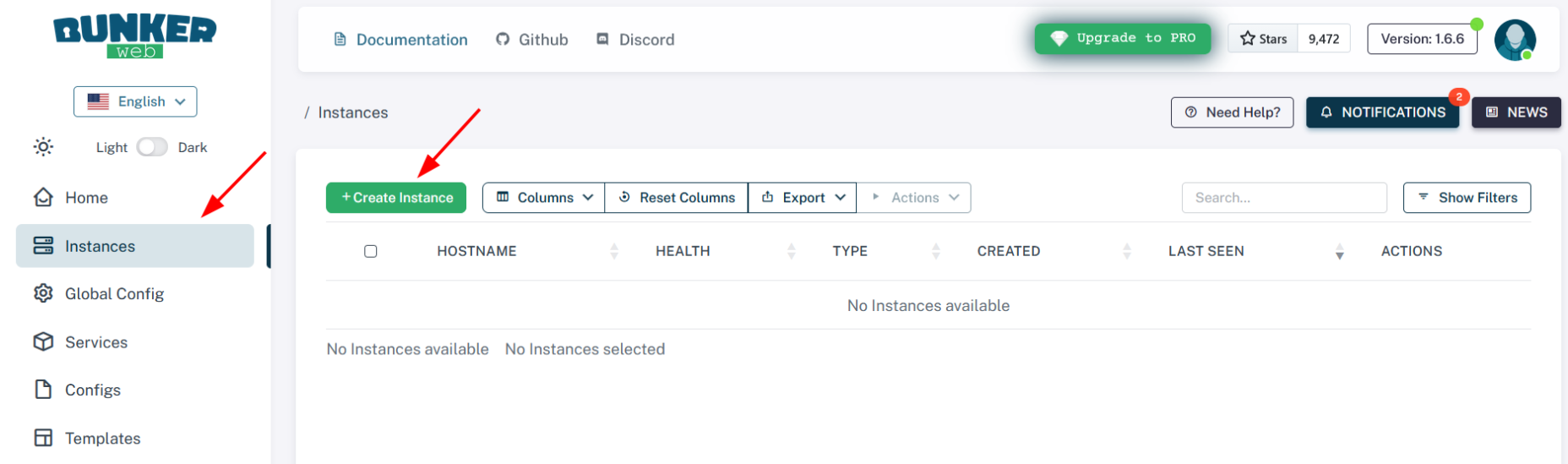Go to Home in sidebar

click(x=135, y=198)
